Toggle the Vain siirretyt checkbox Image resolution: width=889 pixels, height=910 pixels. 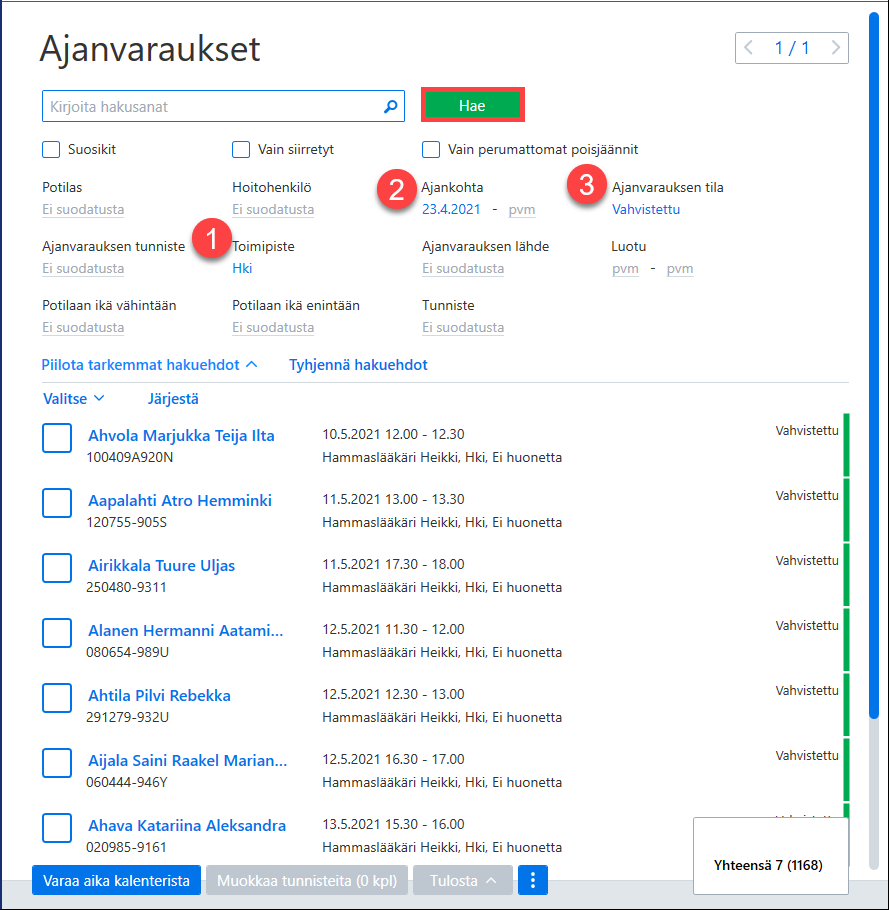(241, 149)
